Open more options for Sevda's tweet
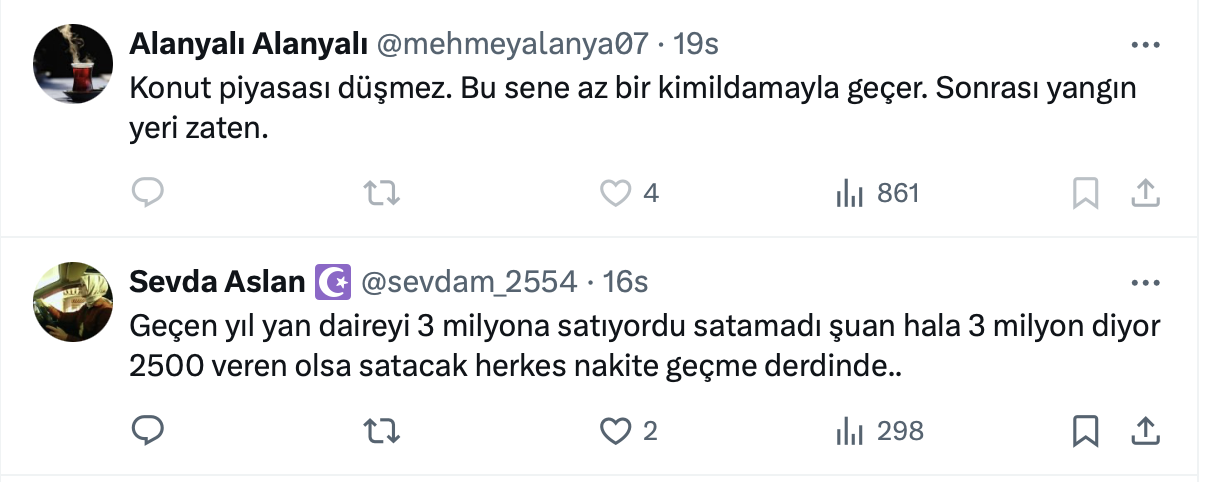This screenshot has height=482, width=1210. (x=1145, y=282)
